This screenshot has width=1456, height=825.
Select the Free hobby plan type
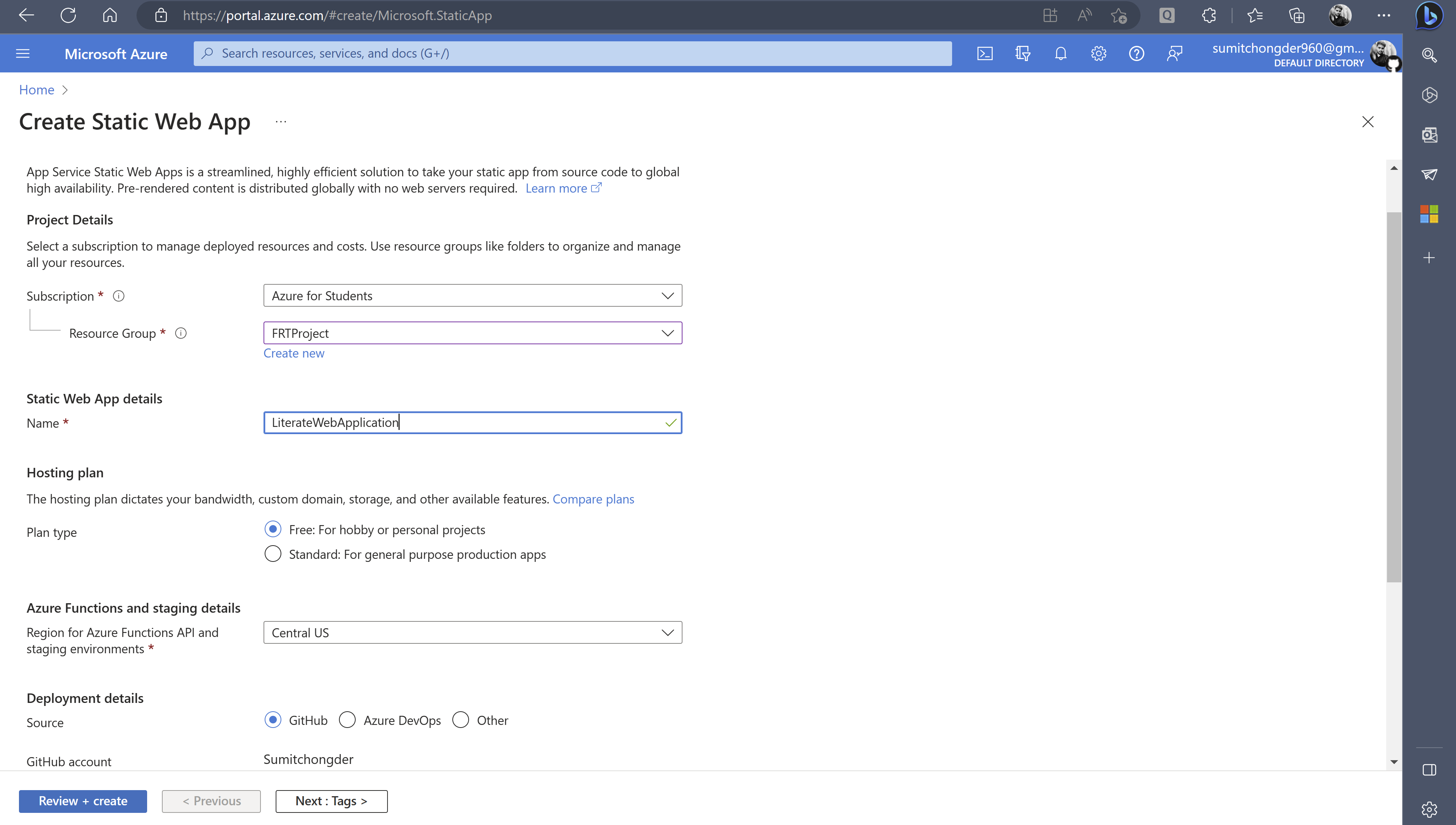[x=273, y=529]
